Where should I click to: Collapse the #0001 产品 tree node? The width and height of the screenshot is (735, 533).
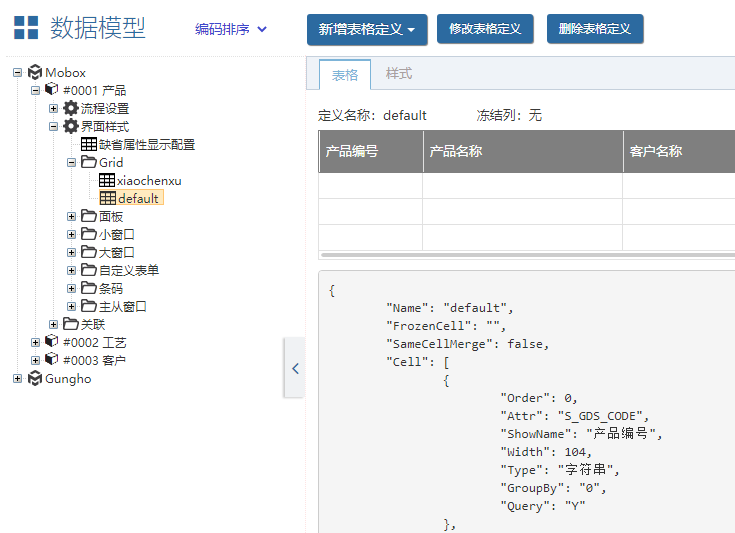pos(36,91)
